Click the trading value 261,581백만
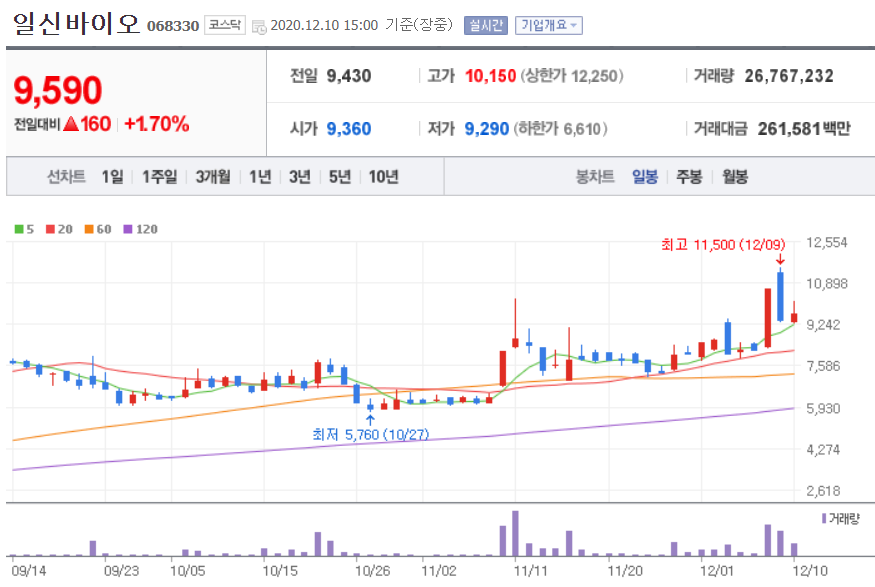Image resolution: width=875 pixels, height=587 pixels. pos(804,129)
